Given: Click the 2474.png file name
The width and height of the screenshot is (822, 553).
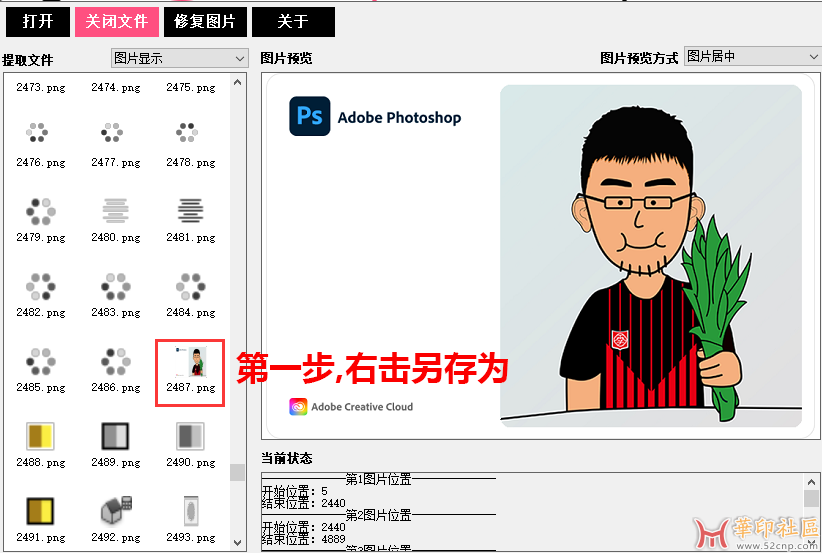Looking at the screenshot, I should coord(116,88).
